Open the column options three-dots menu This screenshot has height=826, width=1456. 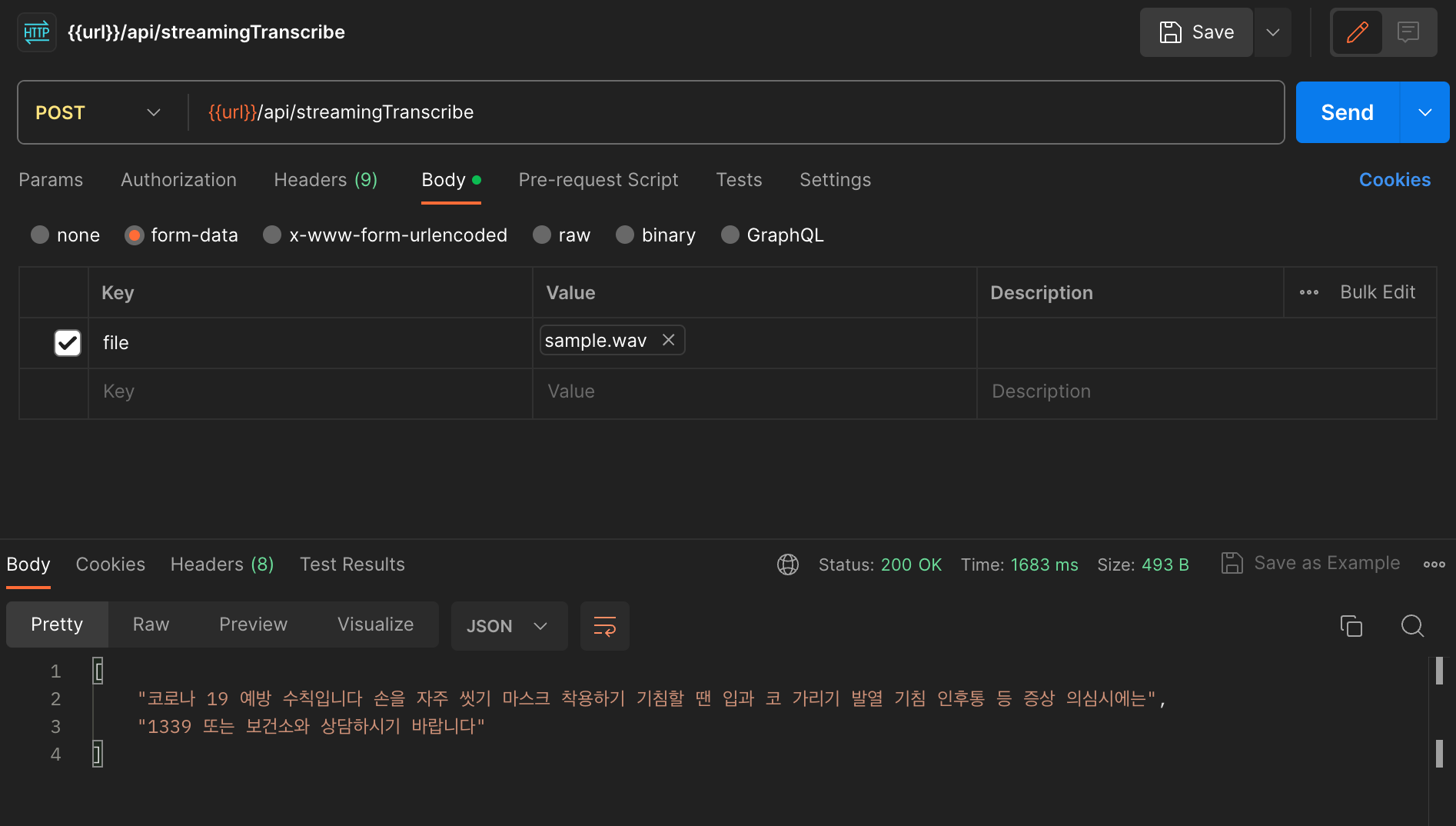pyautogui.click(x=1309, y=292)
